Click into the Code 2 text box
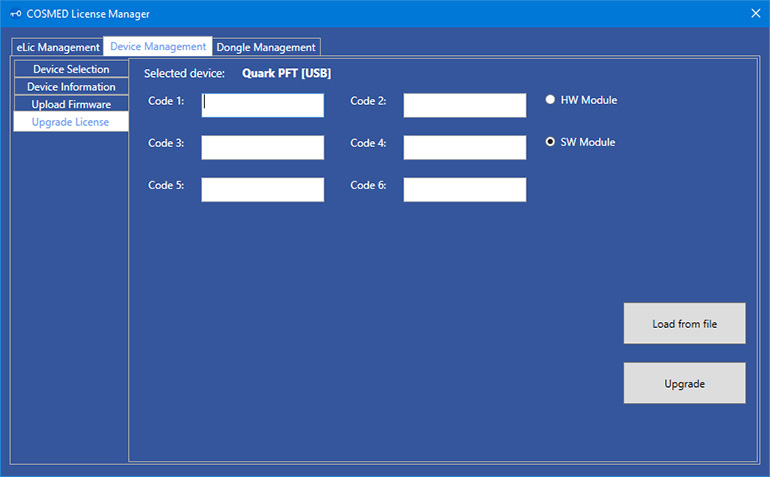Screen dimensions: 770x477 point(464,105)
